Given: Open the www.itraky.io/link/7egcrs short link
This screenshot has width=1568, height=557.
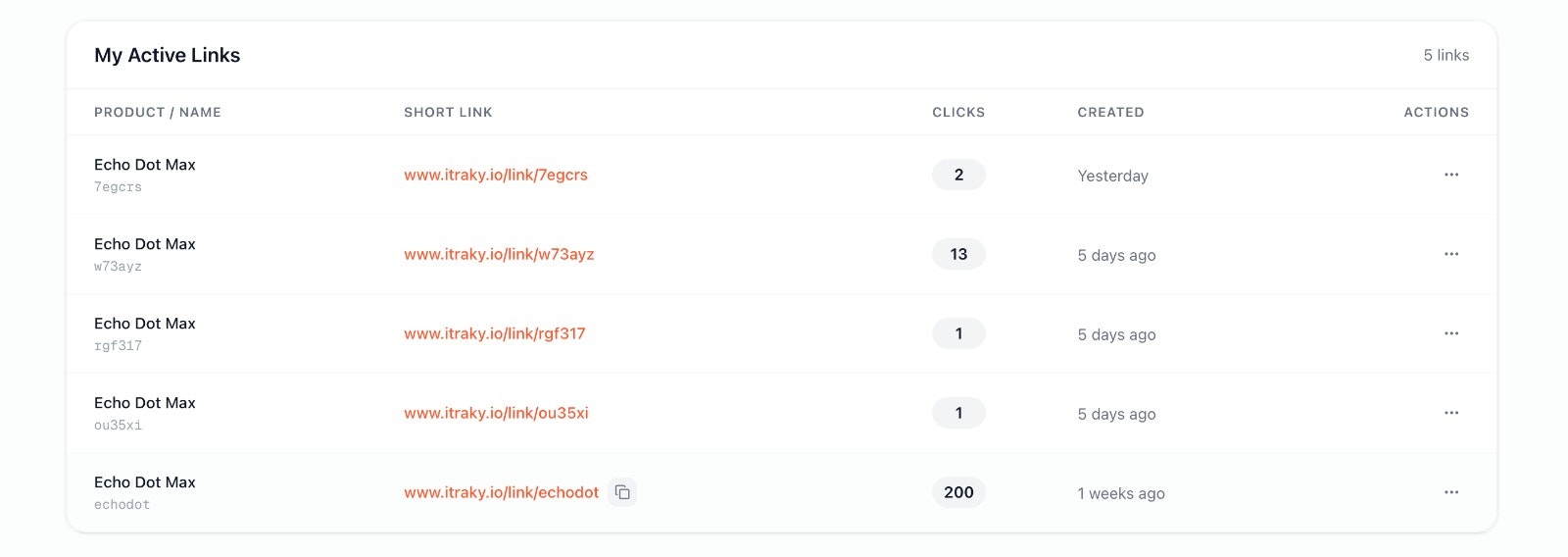Looking at the screenshot, I should [496, 175].
